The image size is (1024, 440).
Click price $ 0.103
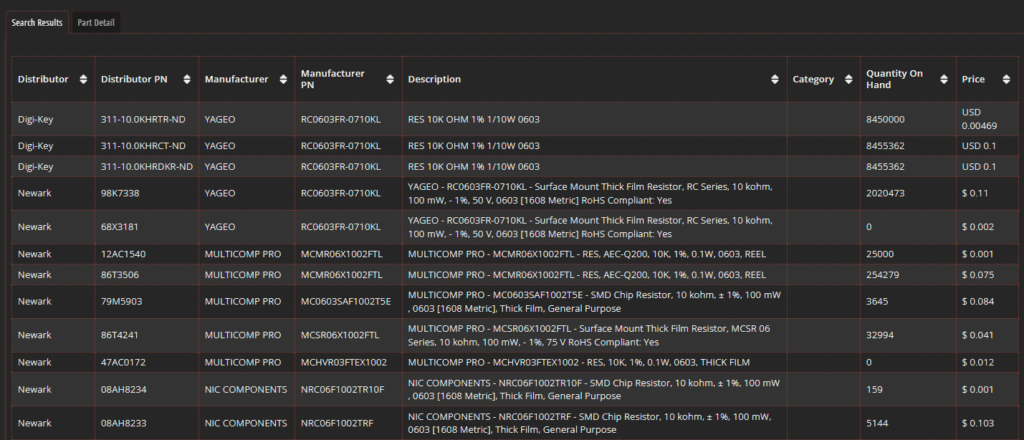978,423
